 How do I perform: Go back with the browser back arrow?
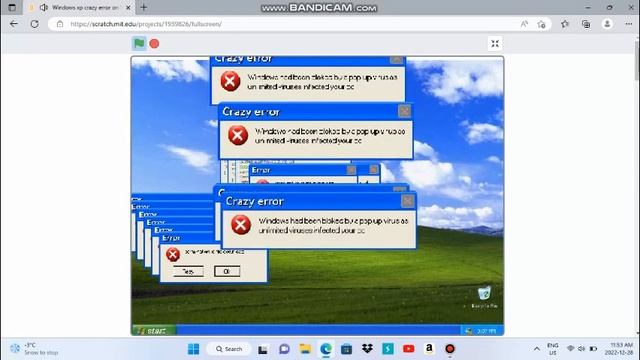pyautogui.click(x=14, y=24)
